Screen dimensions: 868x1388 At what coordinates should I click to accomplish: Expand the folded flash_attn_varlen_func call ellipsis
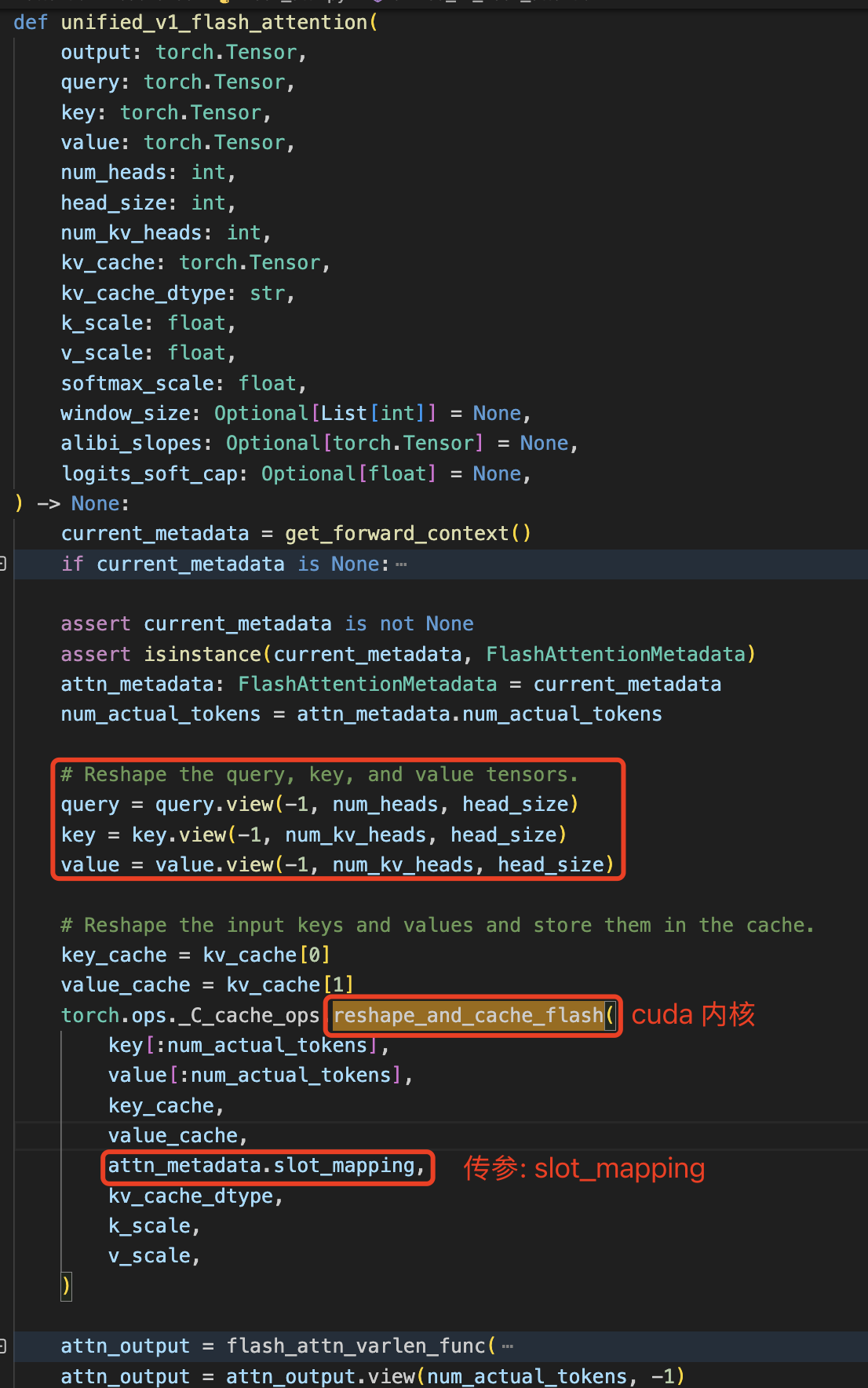[x=507, y=1346]
